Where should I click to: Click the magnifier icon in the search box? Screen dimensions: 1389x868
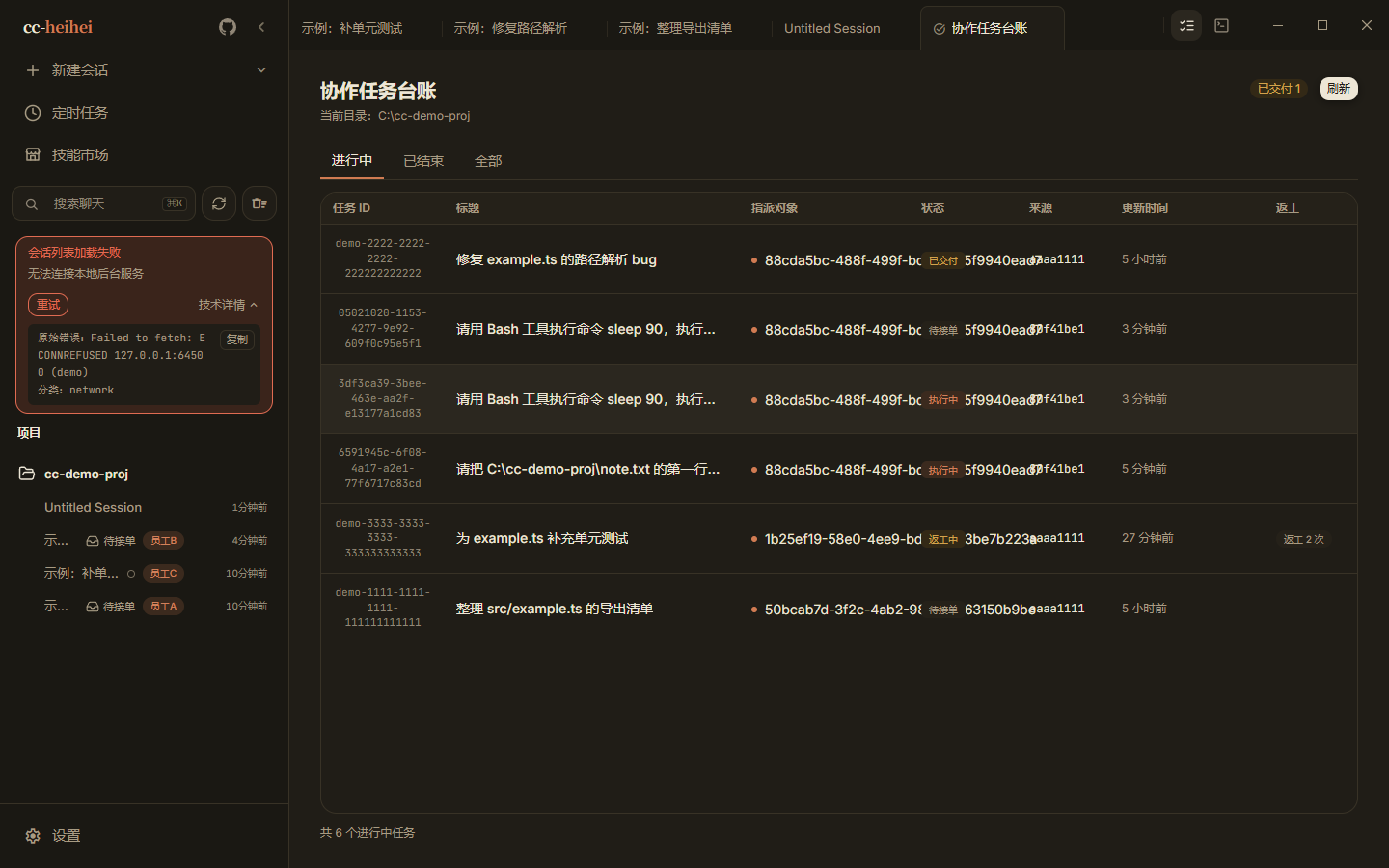[32, 203]
